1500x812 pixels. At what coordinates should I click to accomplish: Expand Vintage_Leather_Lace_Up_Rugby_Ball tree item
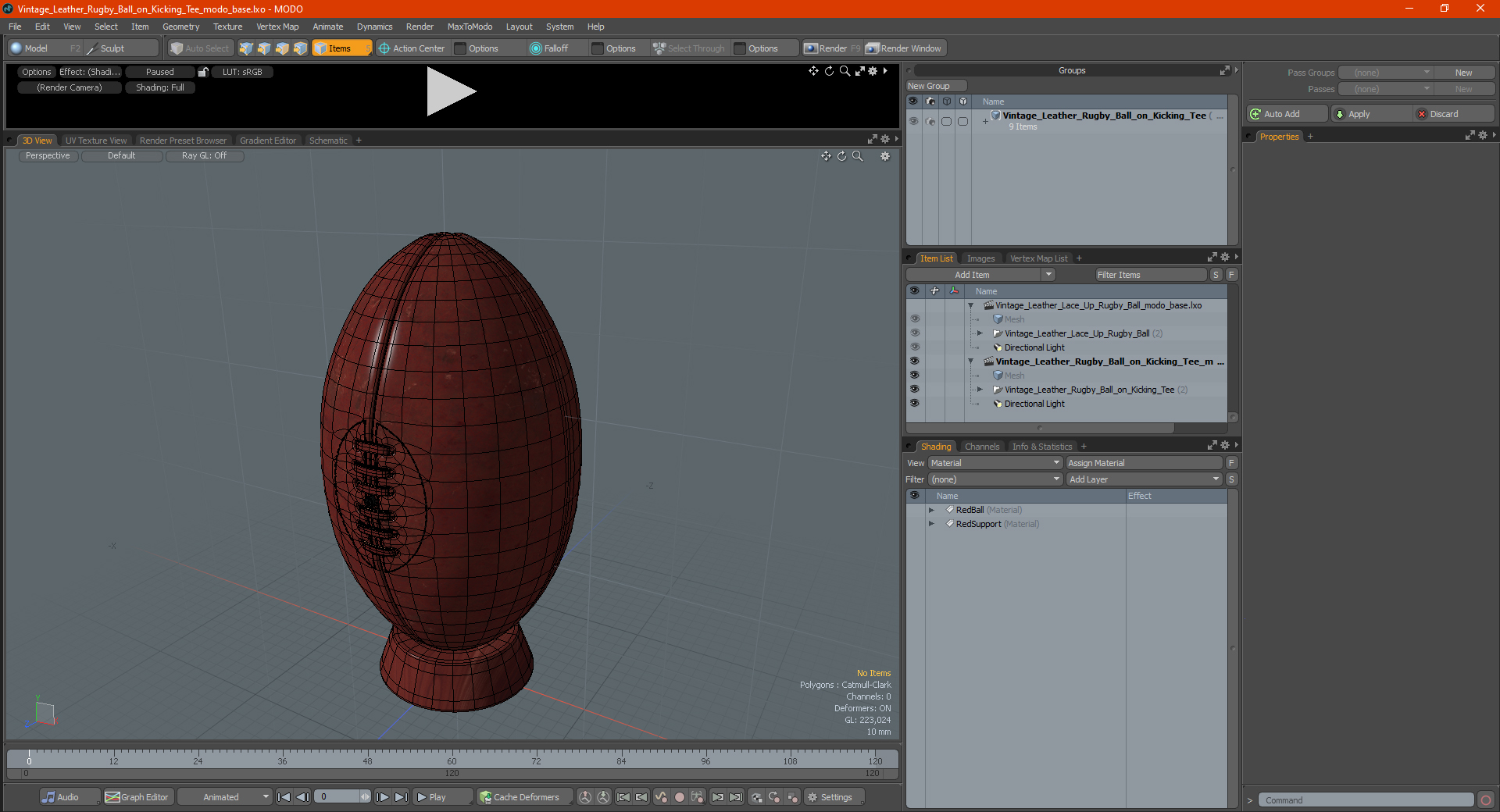(980, 333)
